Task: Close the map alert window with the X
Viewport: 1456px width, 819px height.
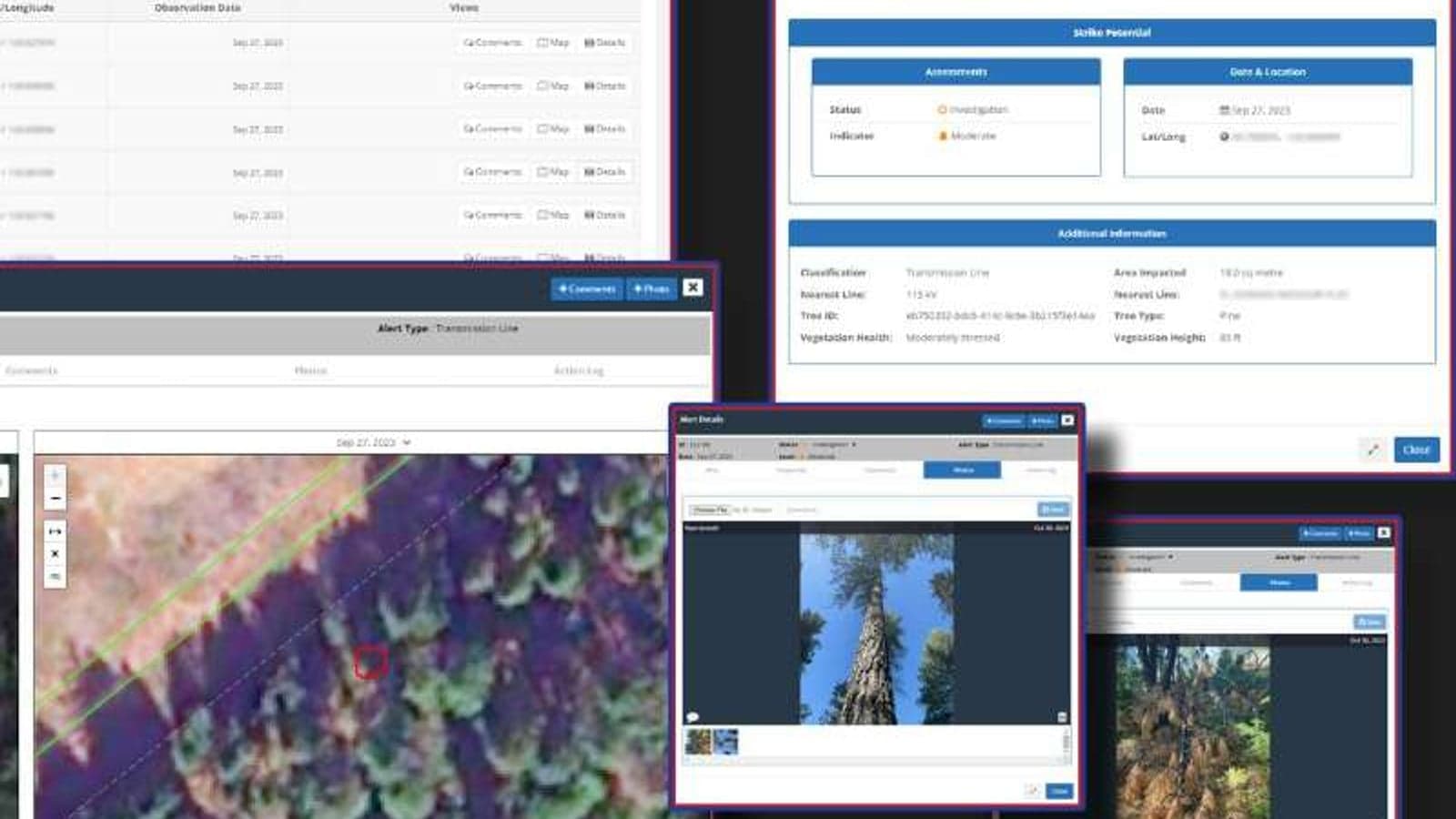Action: (693, 288)
